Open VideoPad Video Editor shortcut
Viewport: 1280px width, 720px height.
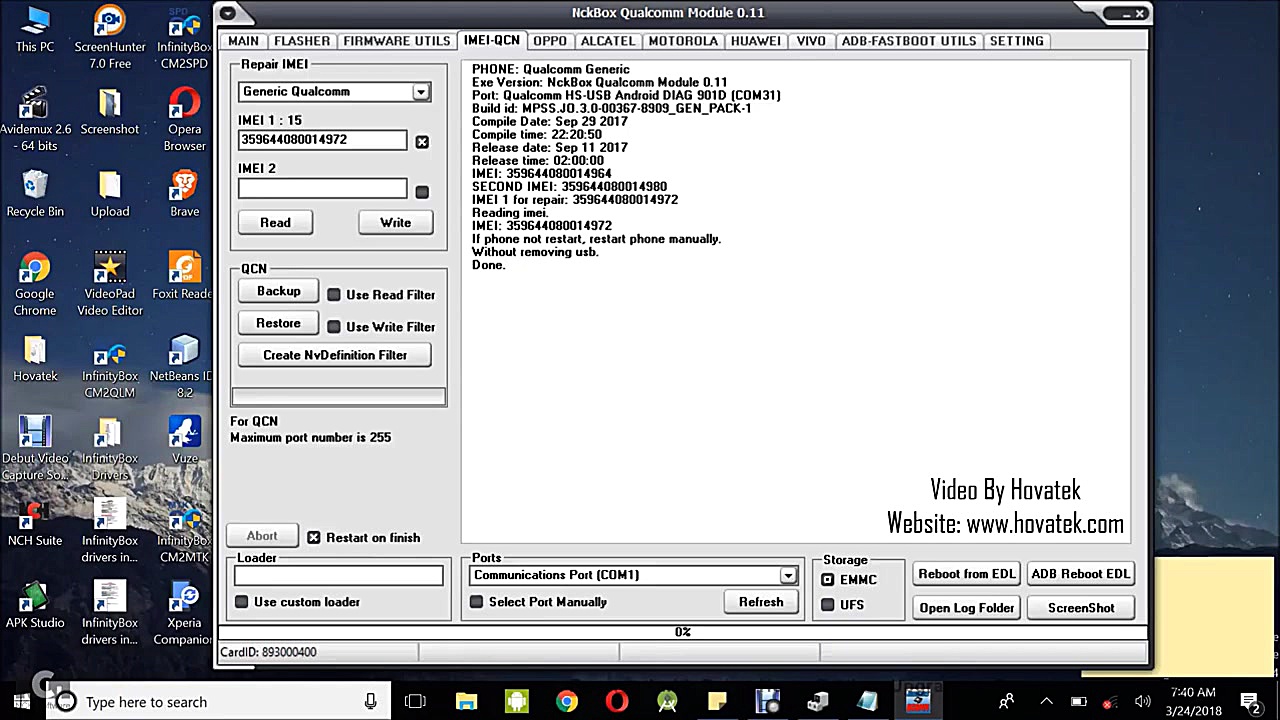pyautogui.click(x=110, y=285)
